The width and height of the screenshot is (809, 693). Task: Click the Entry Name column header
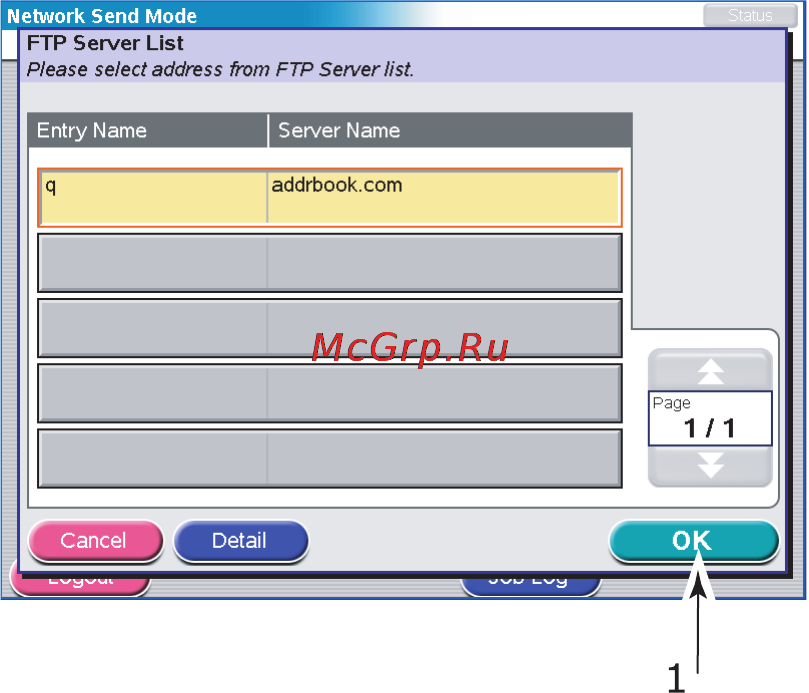(x=148, y=131)
